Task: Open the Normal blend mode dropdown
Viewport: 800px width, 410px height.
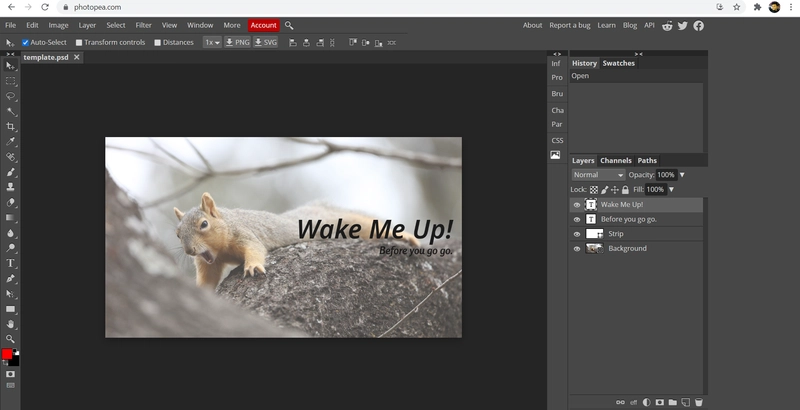Action: pyautogui.click(x=598, y=175)
